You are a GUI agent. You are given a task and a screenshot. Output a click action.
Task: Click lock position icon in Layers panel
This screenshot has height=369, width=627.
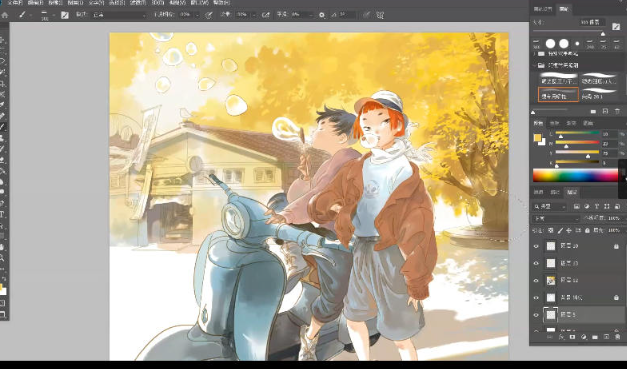pos(569,231)
